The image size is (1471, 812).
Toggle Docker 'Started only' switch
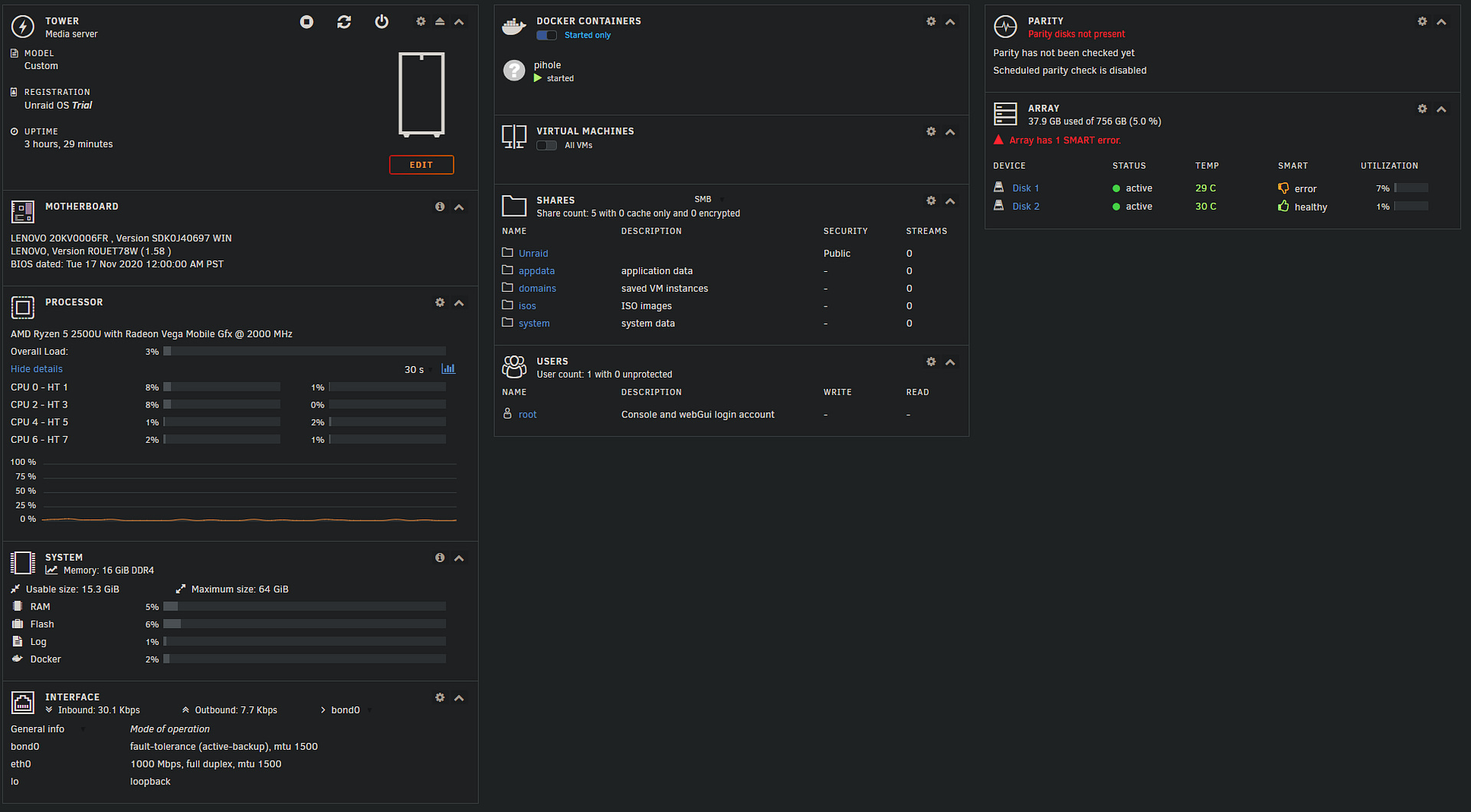[546, 35]
